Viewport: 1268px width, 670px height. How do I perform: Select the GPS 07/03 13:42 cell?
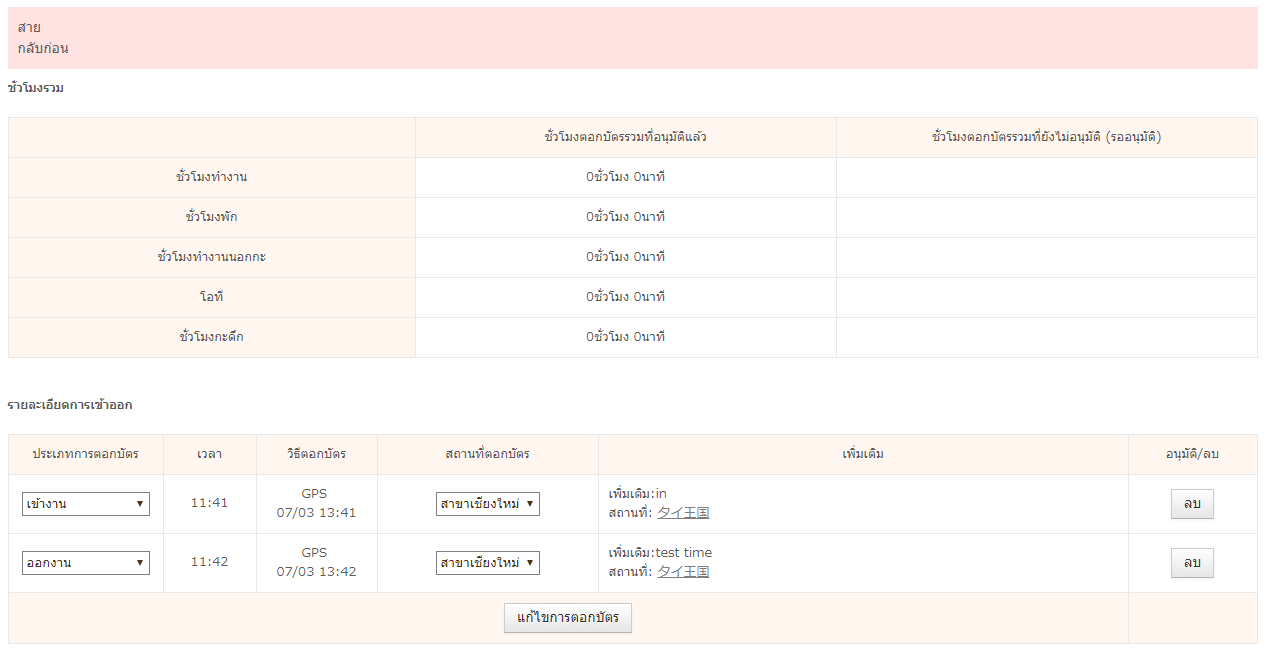[316, 562]
